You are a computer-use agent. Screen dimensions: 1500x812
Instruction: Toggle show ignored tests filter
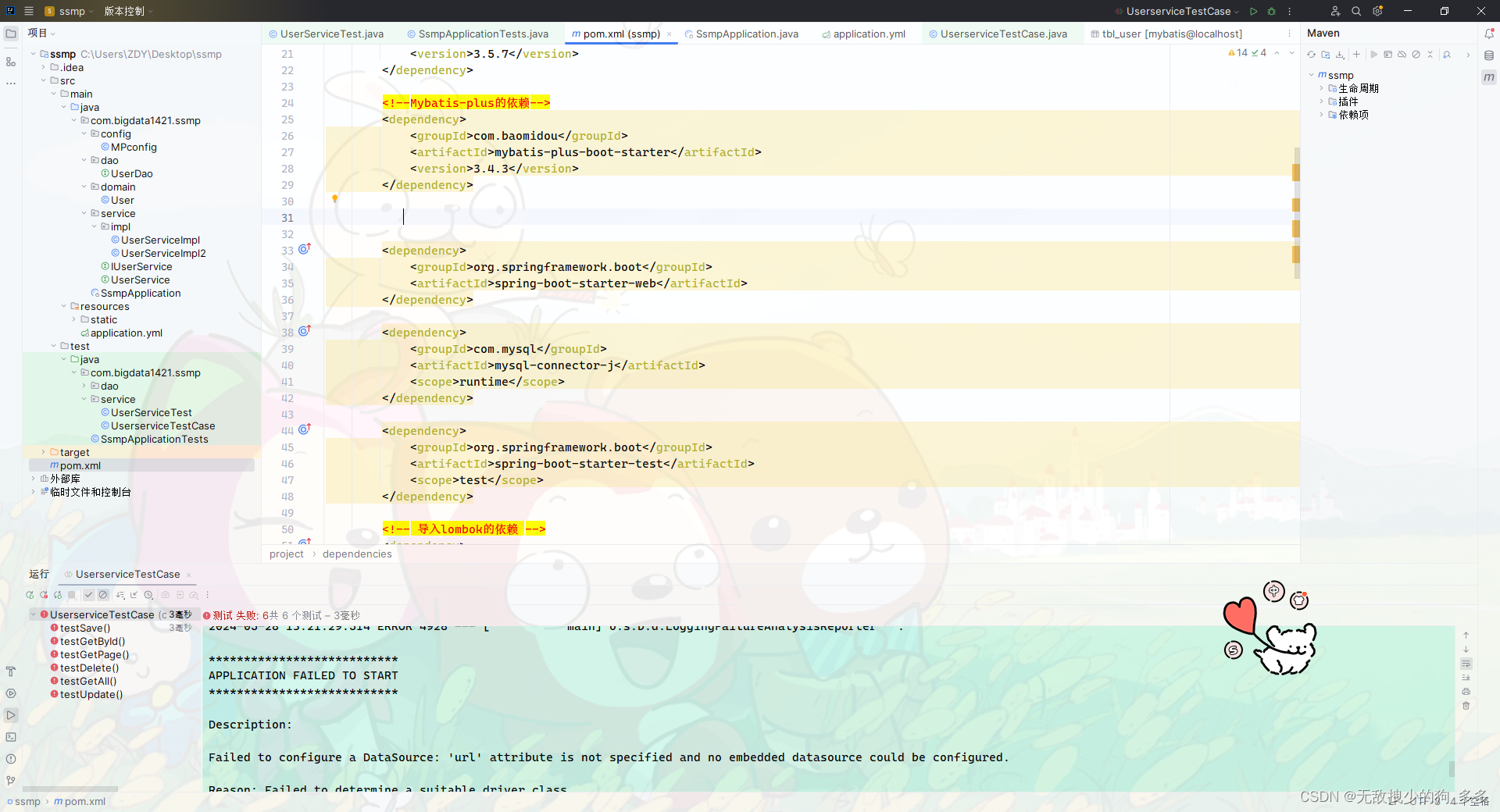(x=104, y=594)
